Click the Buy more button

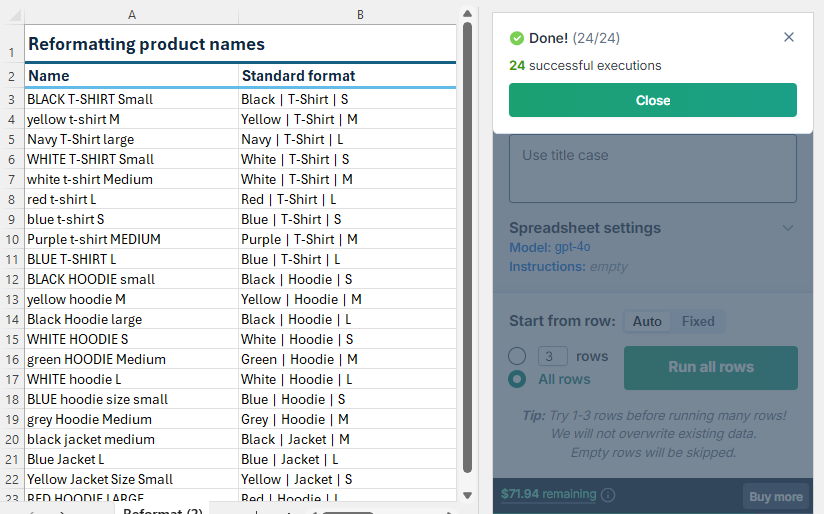click(775, 496)
